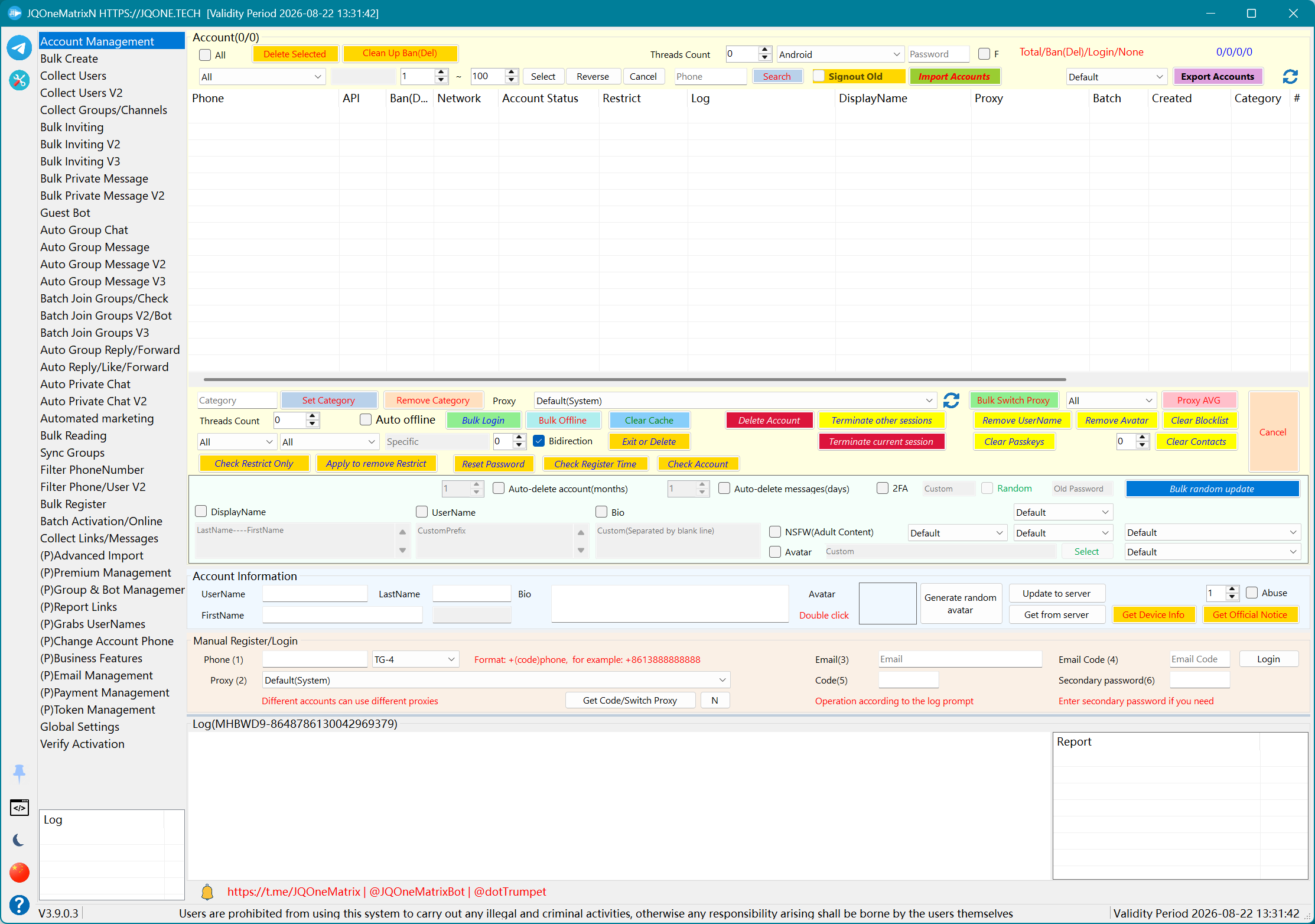
Task: Expand the Proxy Default(System) dropdown in toolbar
Action: (x=735, y=401)
